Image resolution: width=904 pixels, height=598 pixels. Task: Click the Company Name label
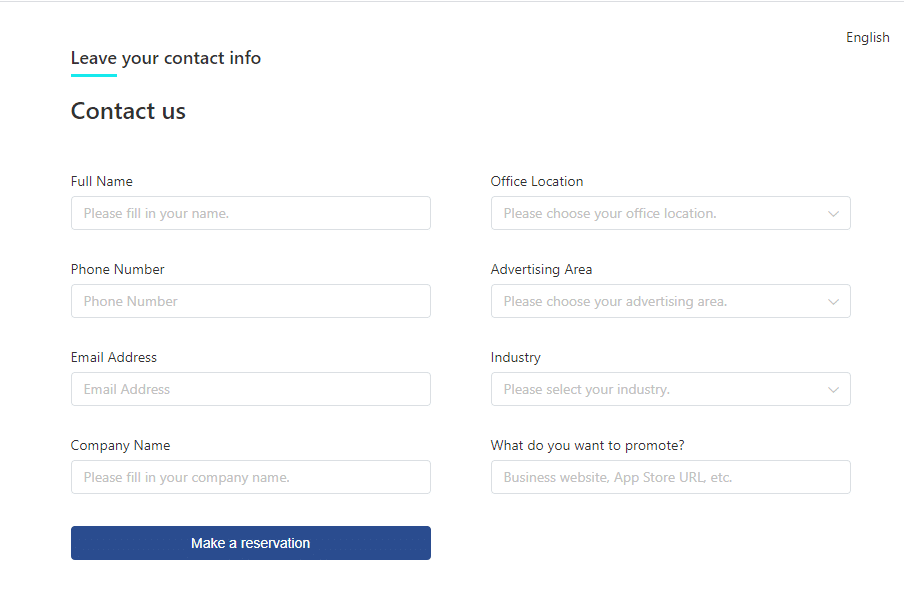[x=120, y=445]
